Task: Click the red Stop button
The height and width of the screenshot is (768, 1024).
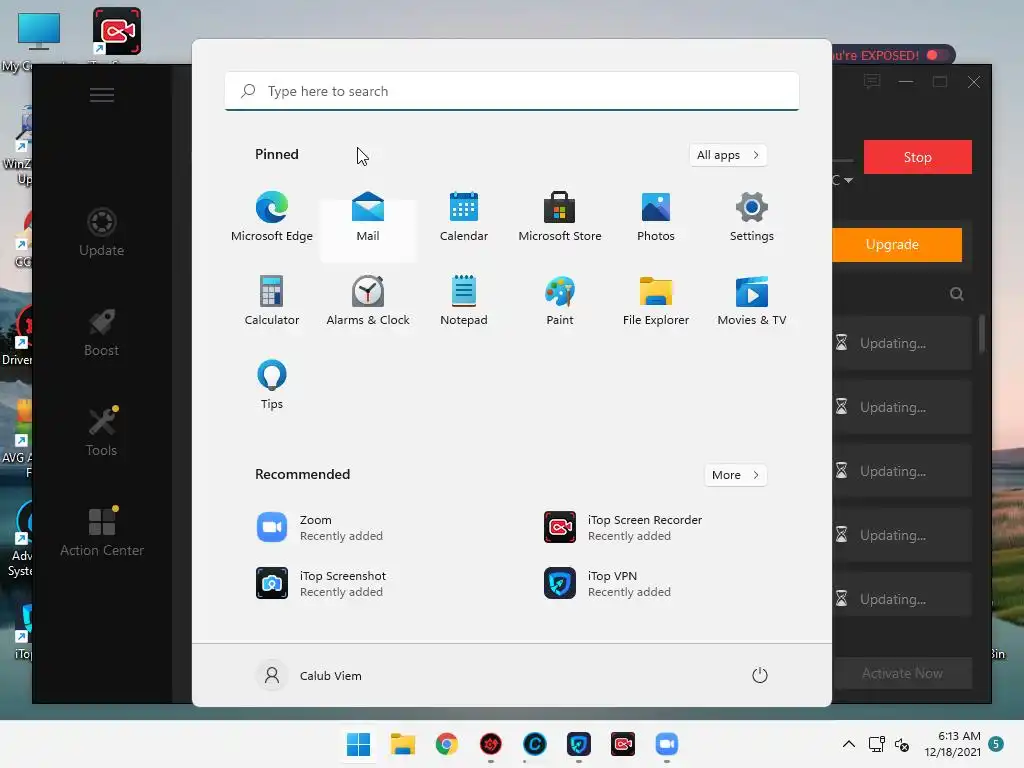Action: [x=918, y=157]
